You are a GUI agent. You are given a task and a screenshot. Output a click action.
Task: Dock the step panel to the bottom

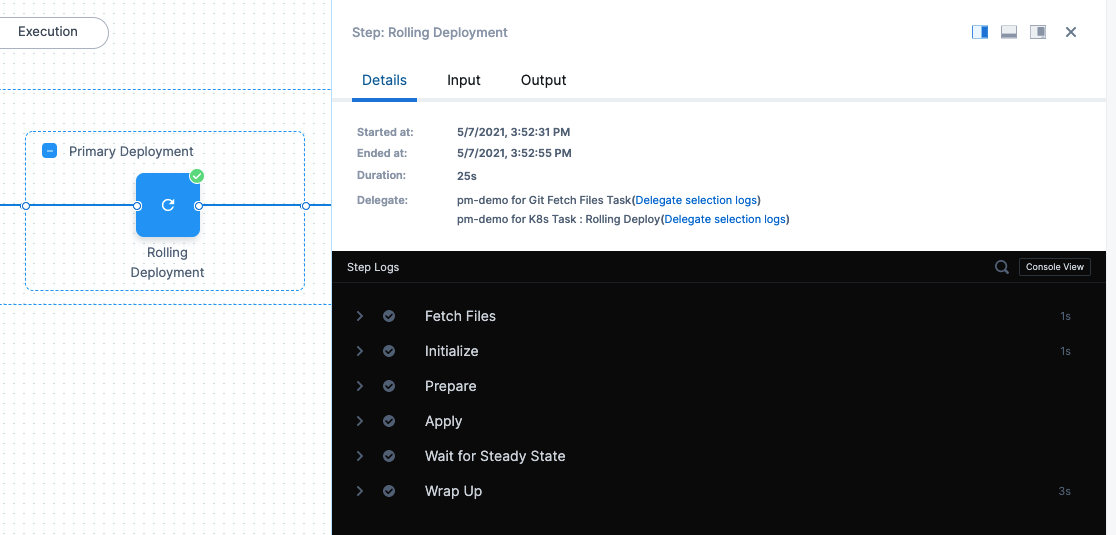click(x=1009, y=32)
